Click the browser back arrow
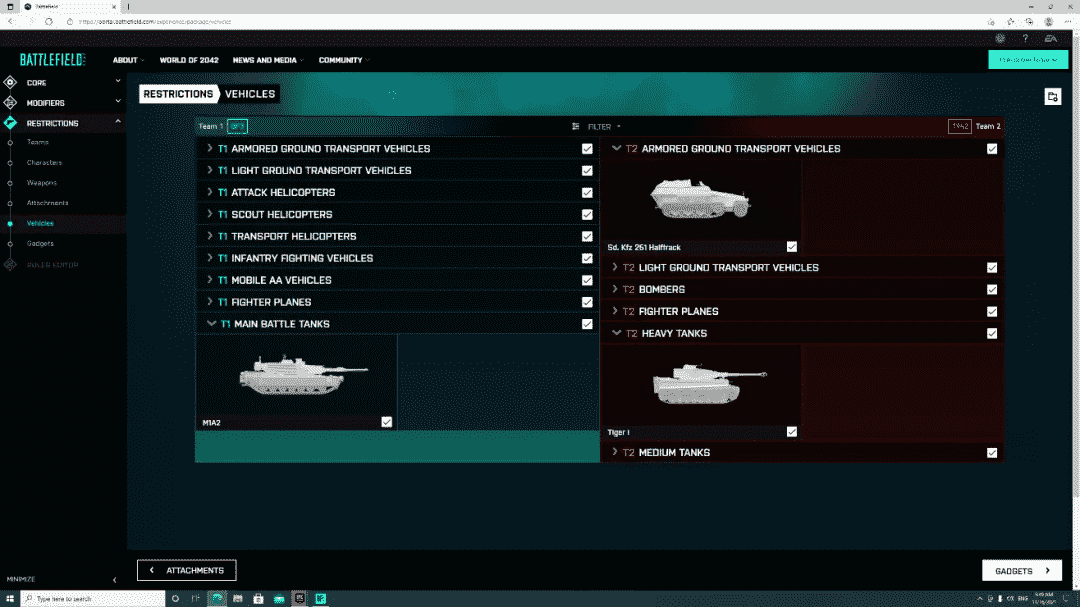Screen dimensions: 1080x607 tap(10, 21)
